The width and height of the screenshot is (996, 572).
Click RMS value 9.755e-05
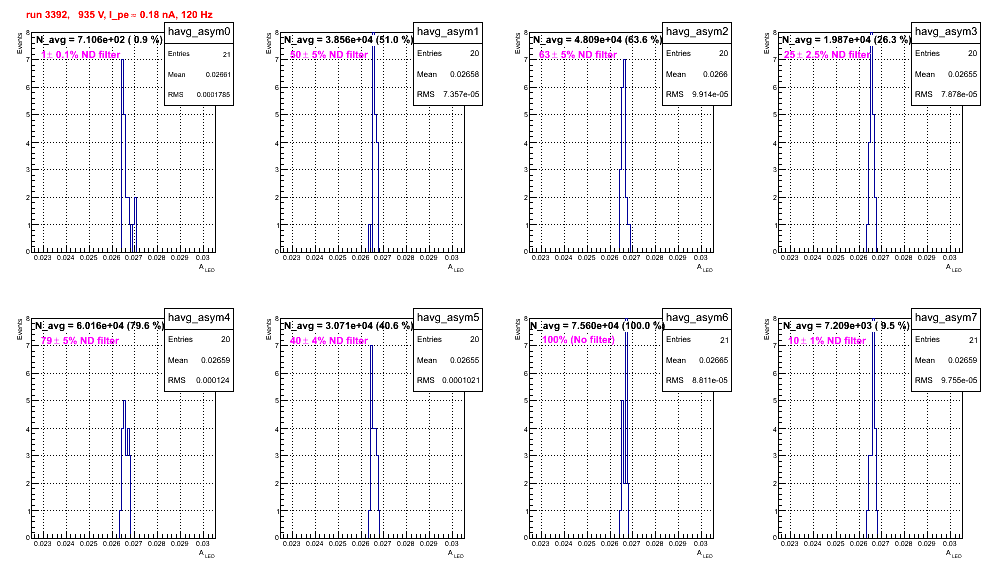pos(959,381)
